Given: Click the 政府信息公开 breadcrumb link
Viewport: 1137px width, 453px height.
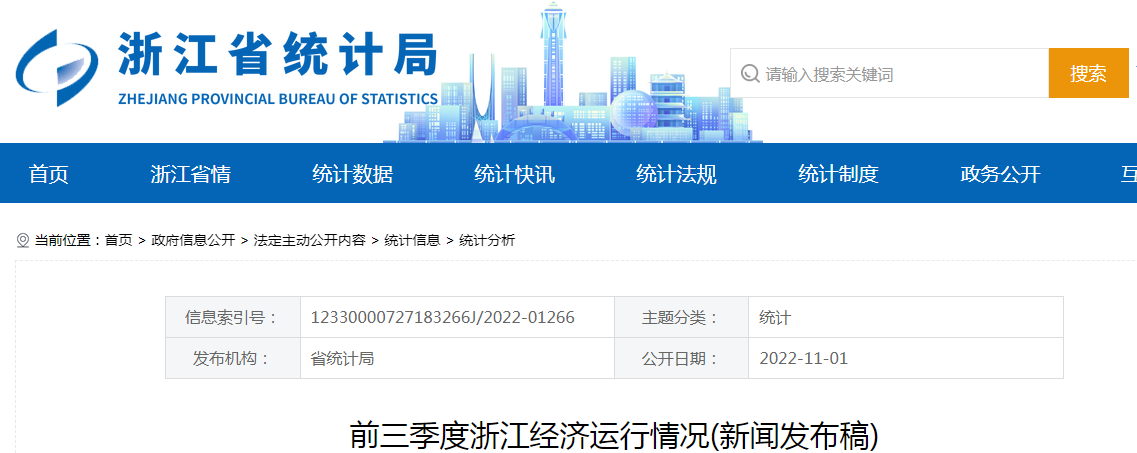Looking at the screenshot, I should [193, 241].
